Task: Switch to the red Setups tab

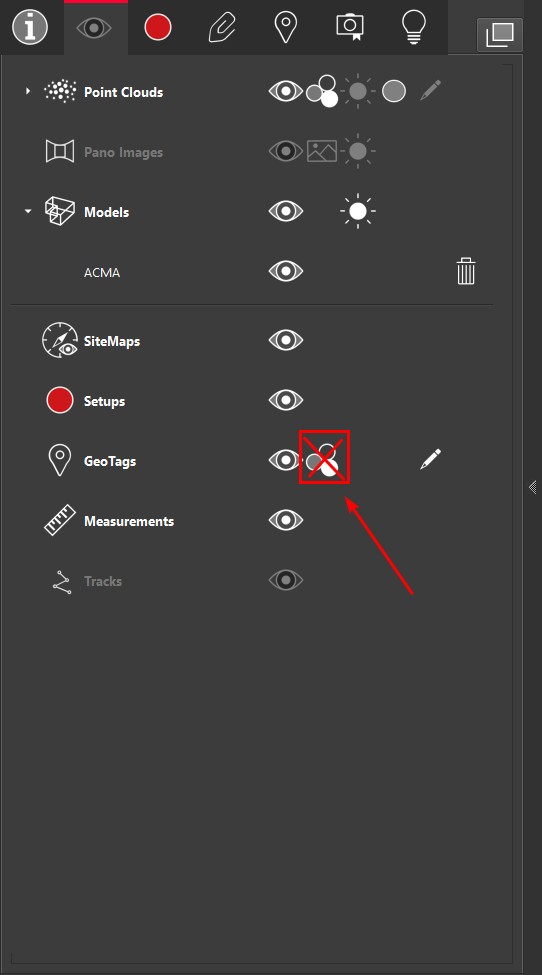Action: (x=158, y=29)
